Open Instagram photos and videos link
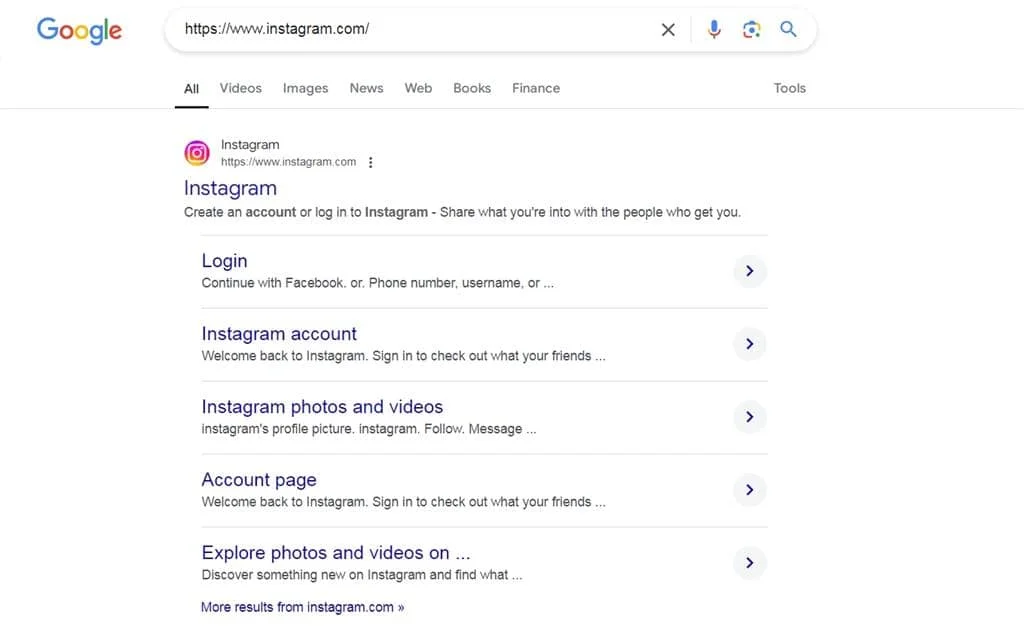Viewport: 1024px width, 626px height. [322, 407]
